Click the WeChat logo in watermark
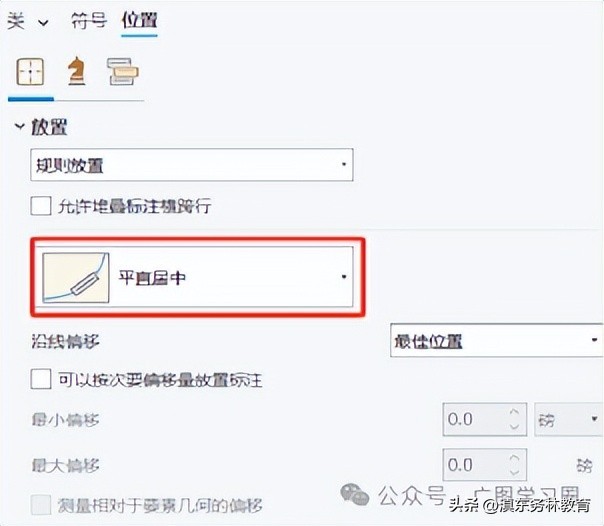This screenshot has width=604, height=526. (x=354, y=494)
